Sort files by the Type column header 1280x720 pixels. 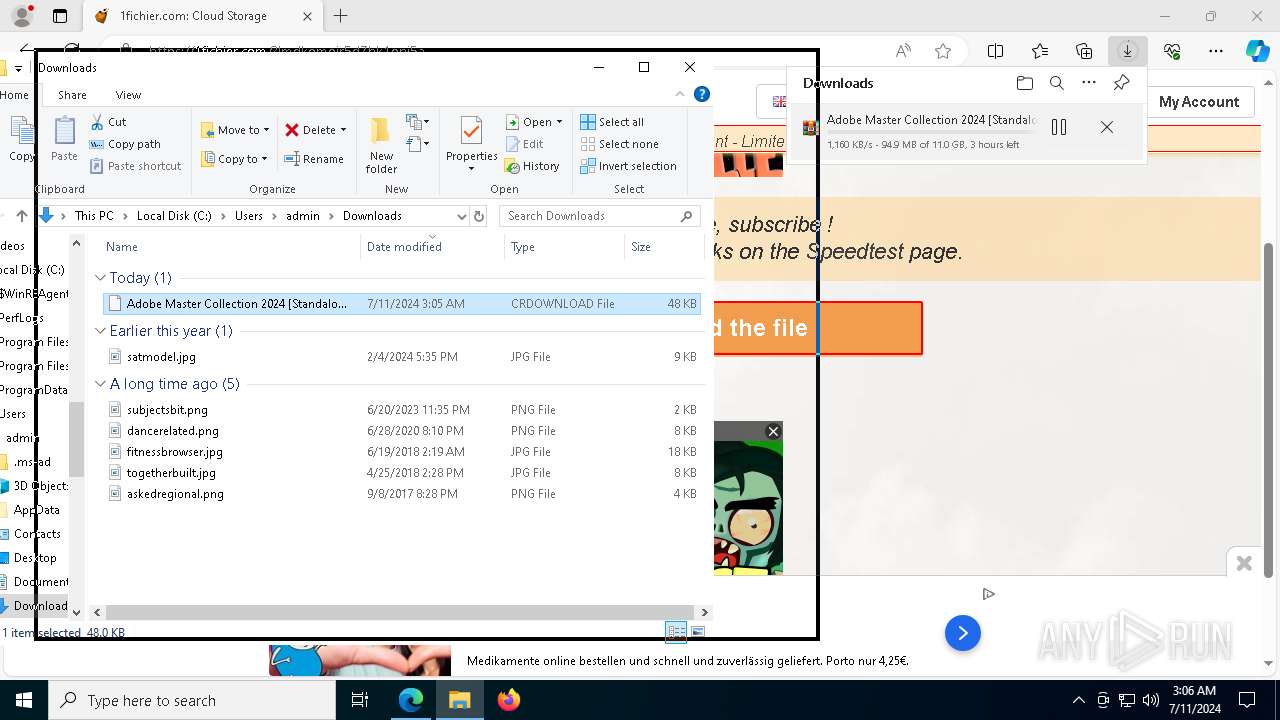click(564, 247)
